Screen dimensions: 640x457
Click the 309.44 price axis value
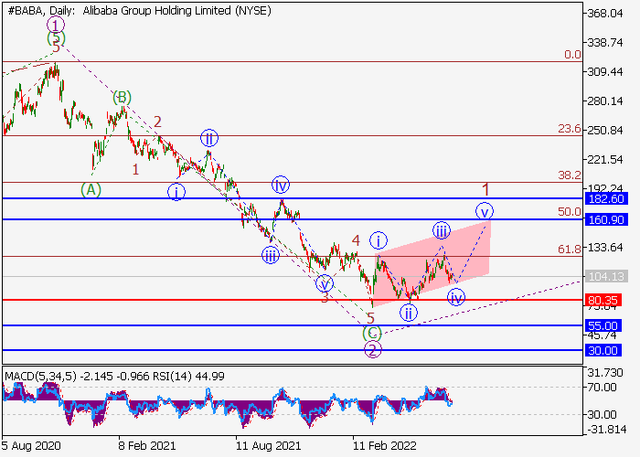coord(605,72)
